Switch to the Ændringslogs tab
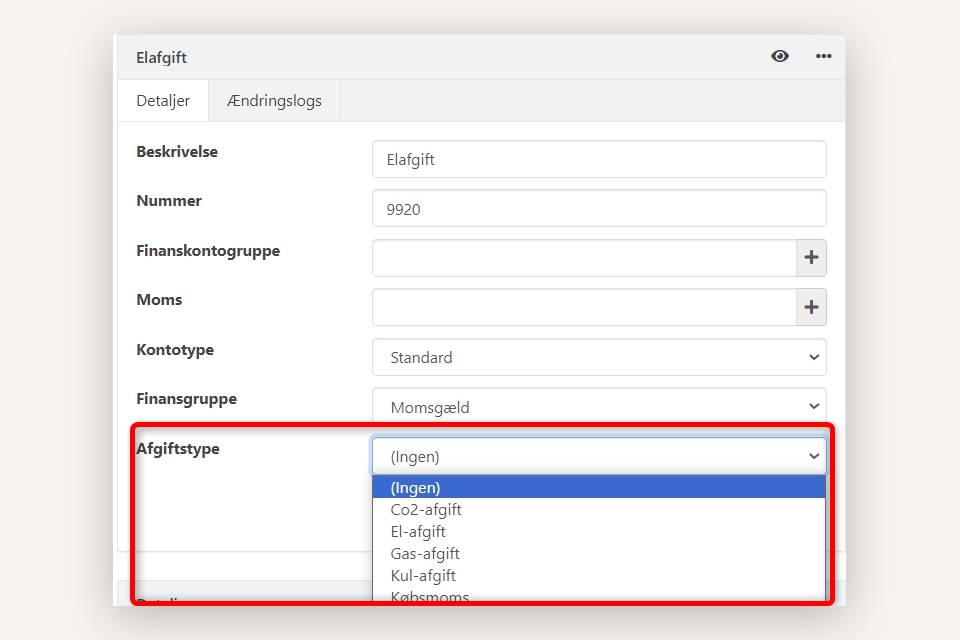 point(274,101)
